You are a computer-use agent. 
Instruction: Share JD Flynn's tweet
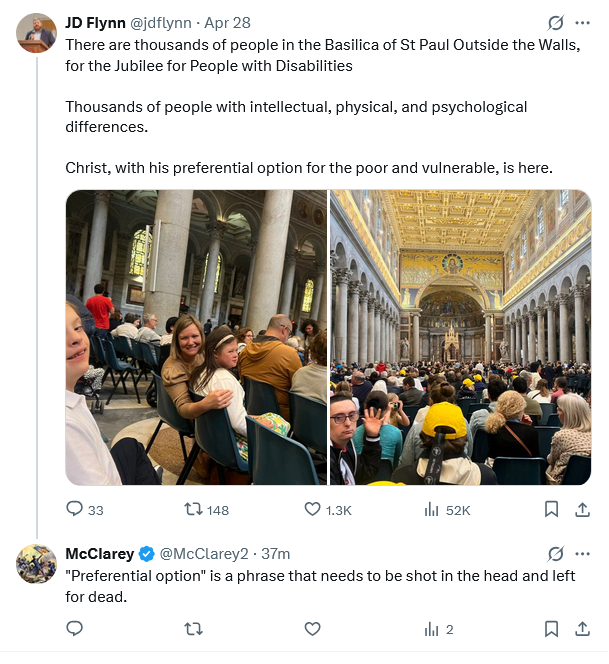(x=582, y=509)
